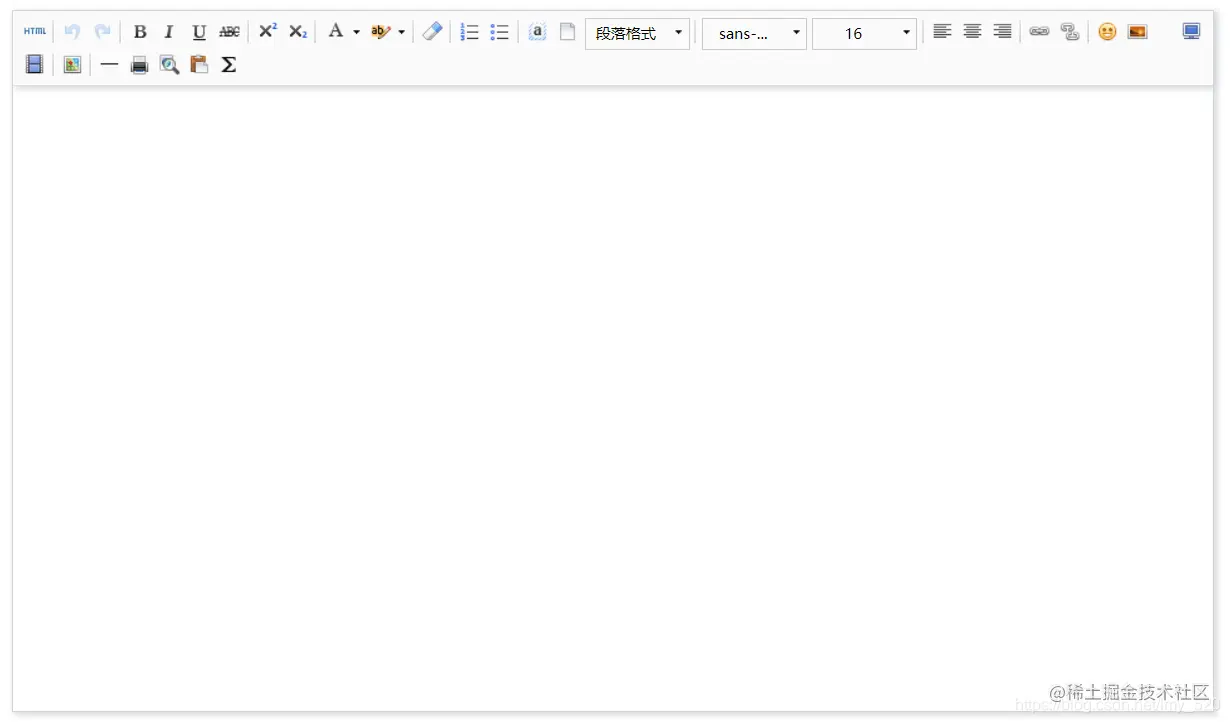Insert a hyperlink with chain icon
The height and width of the screenshot is (723, 1230).
[1040, 32]
